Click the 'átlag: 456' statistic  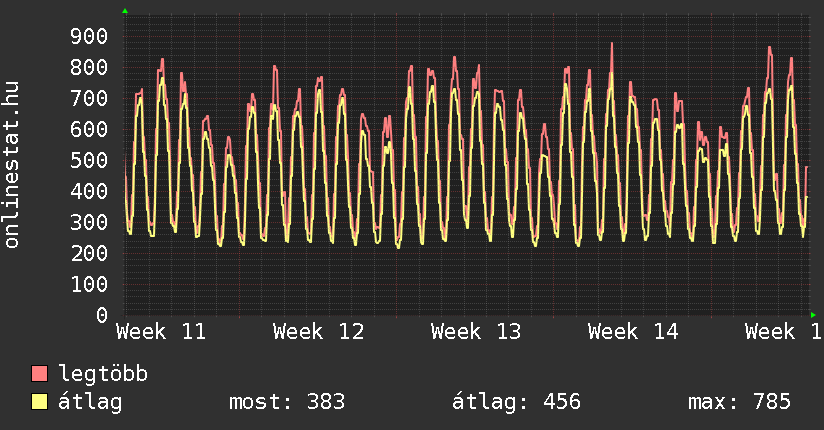pos(516,402)
